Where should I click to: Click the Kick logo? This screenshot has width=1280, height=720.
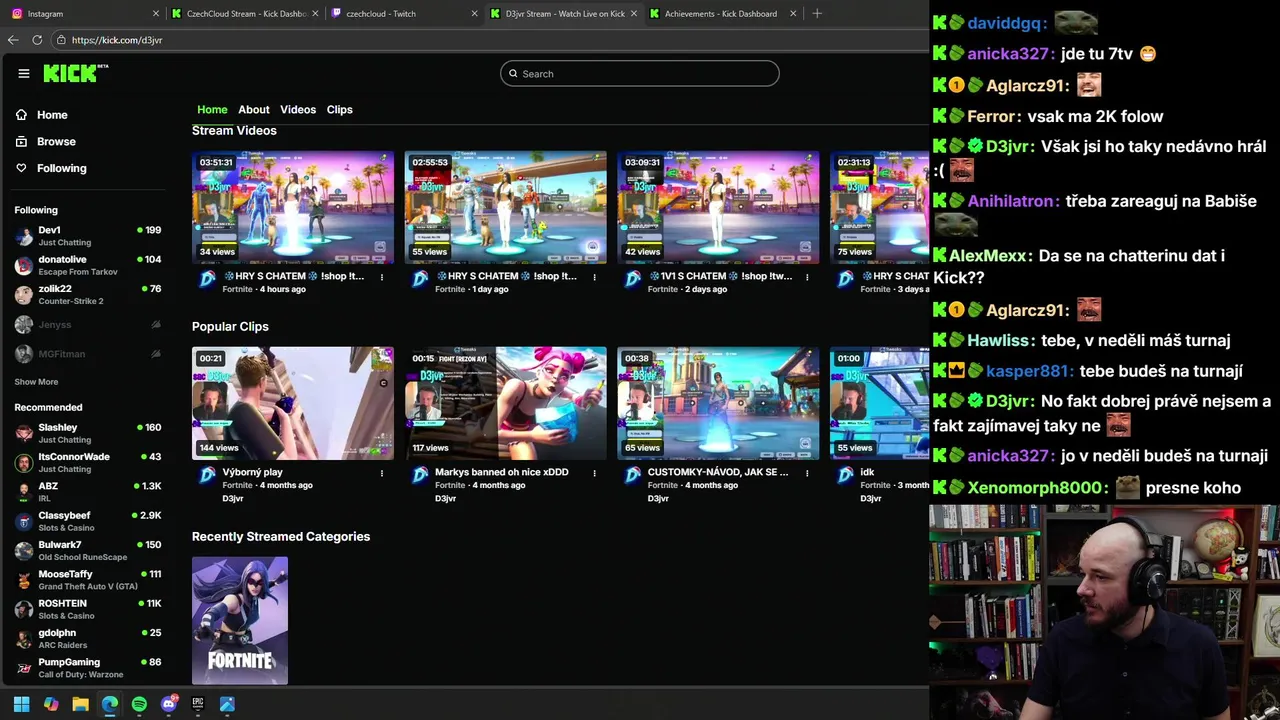coord(76,73)
